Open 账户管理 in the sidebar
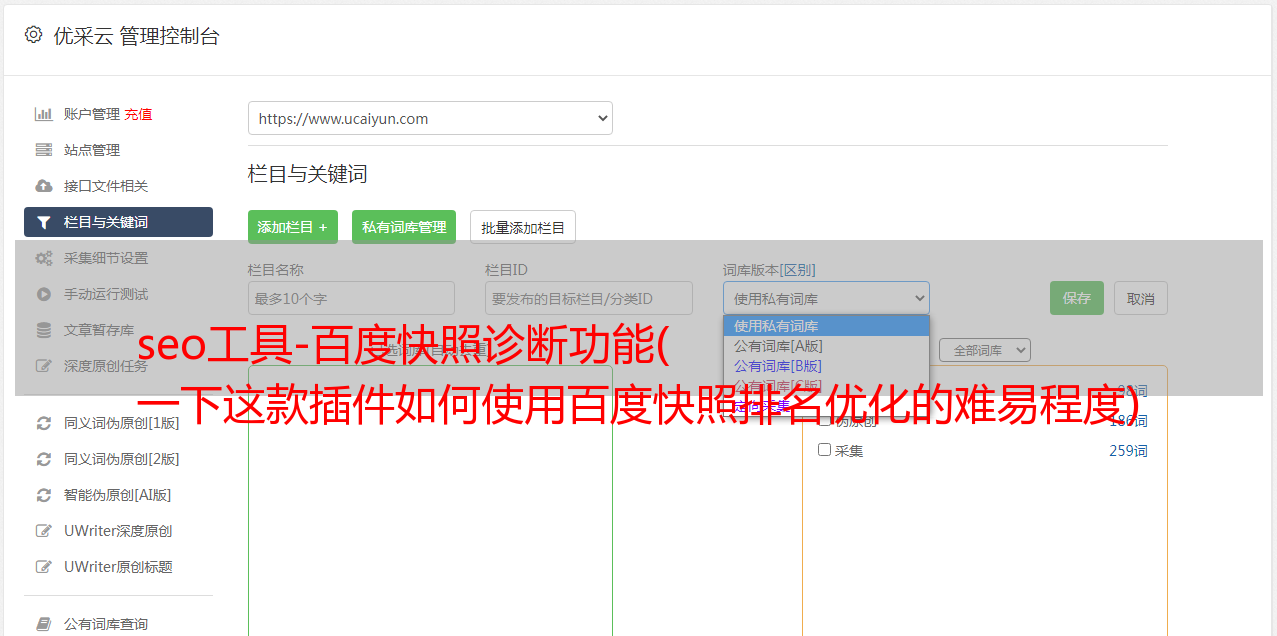 92,114
